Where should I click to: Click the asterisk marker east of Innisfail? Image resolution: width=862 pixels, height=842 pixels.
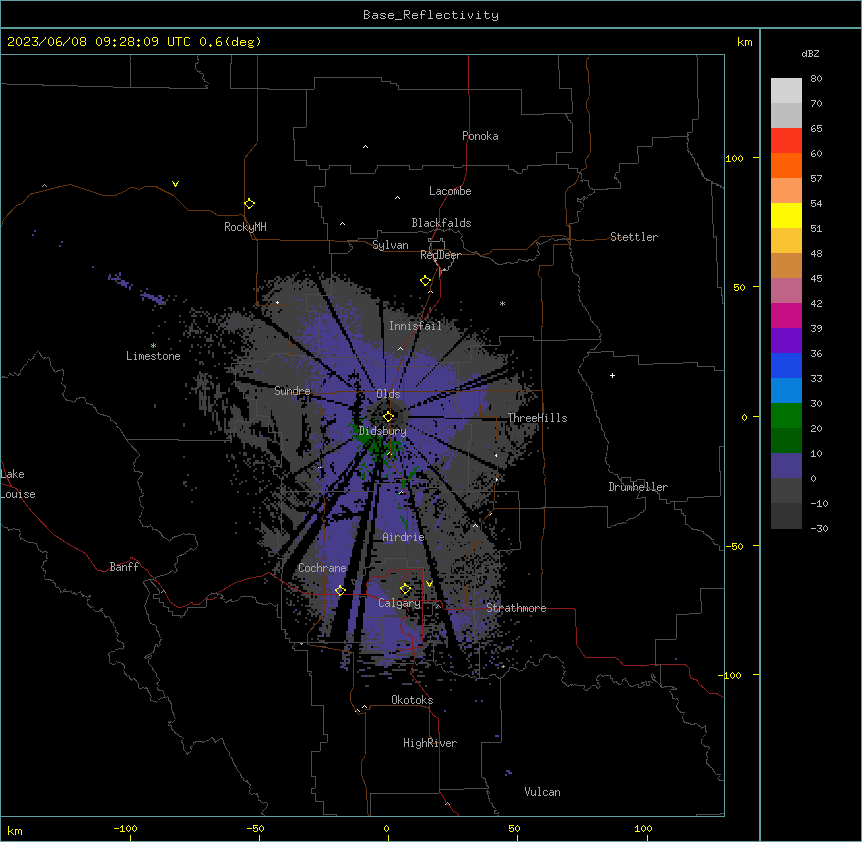click(x=502, y=304)
